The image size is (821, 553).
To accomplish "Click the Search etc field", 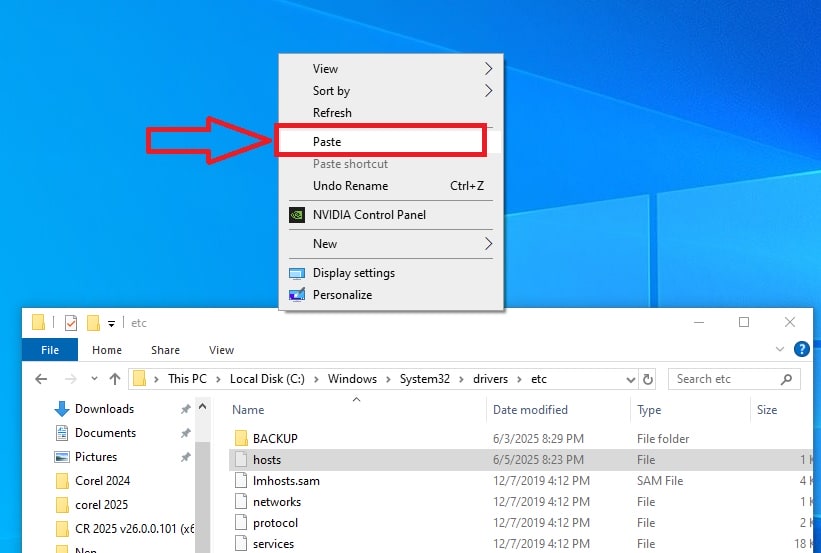I will click(734, 379).
